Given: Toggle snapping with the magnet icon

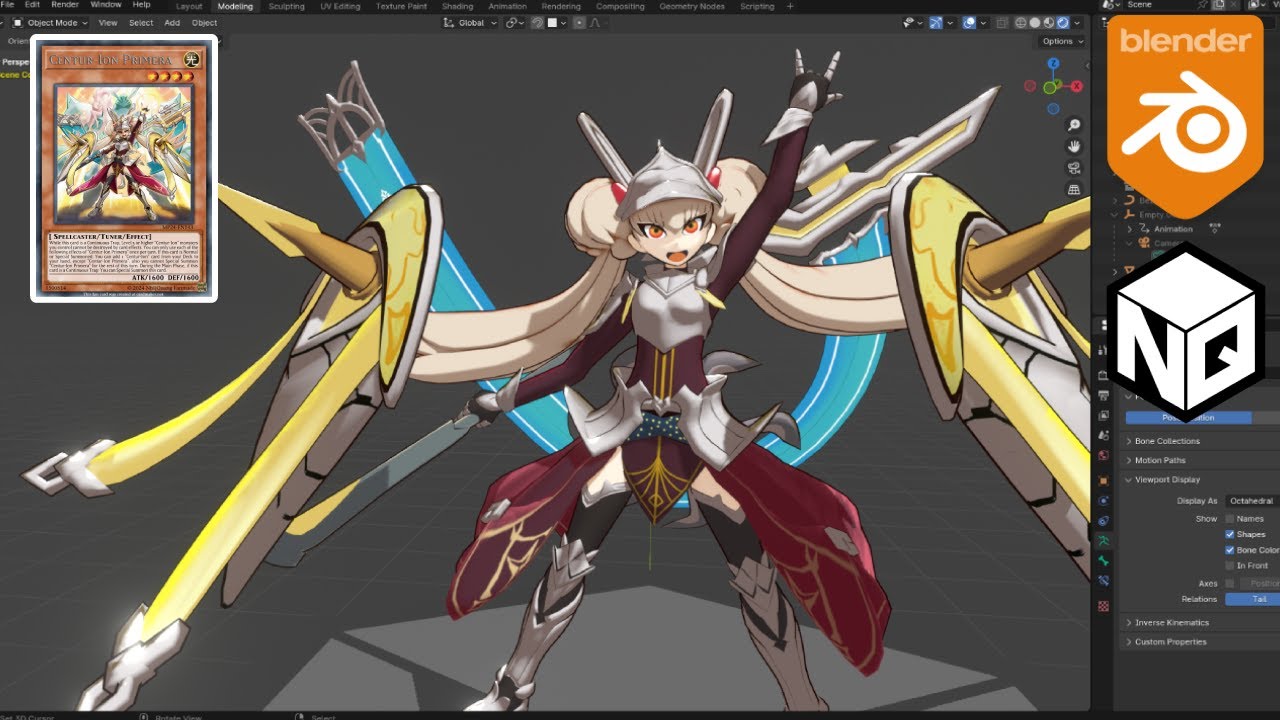Looking at the screenshot, I should (x=538, y=22).
